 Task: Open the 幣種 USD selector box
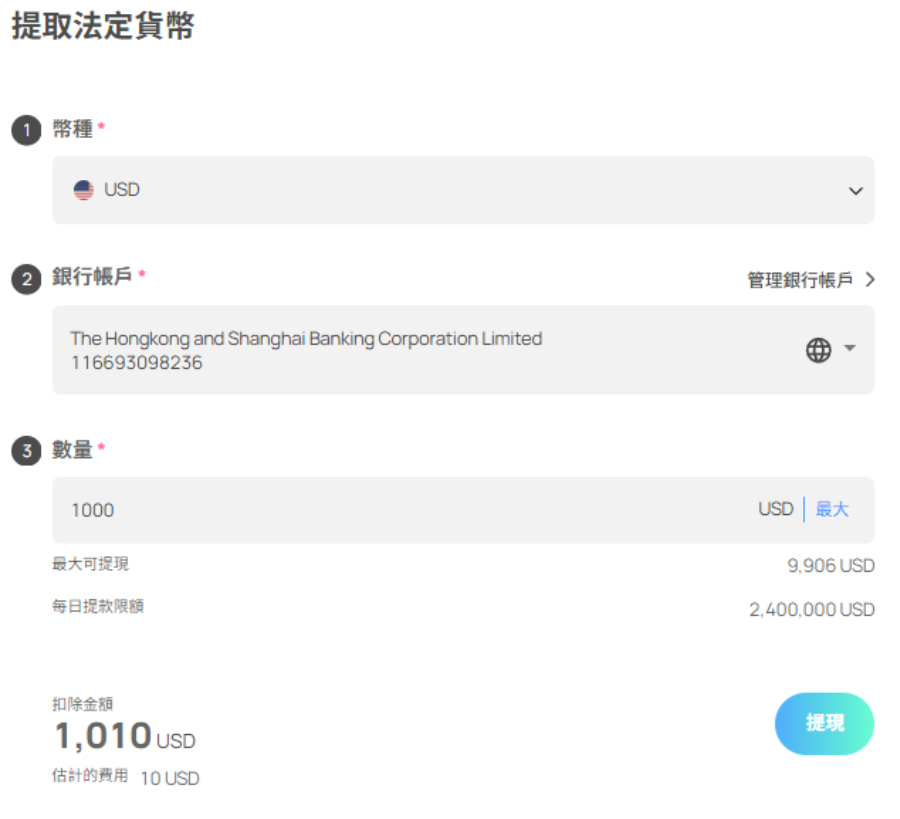pyautogui.click(x=463, y=190)
